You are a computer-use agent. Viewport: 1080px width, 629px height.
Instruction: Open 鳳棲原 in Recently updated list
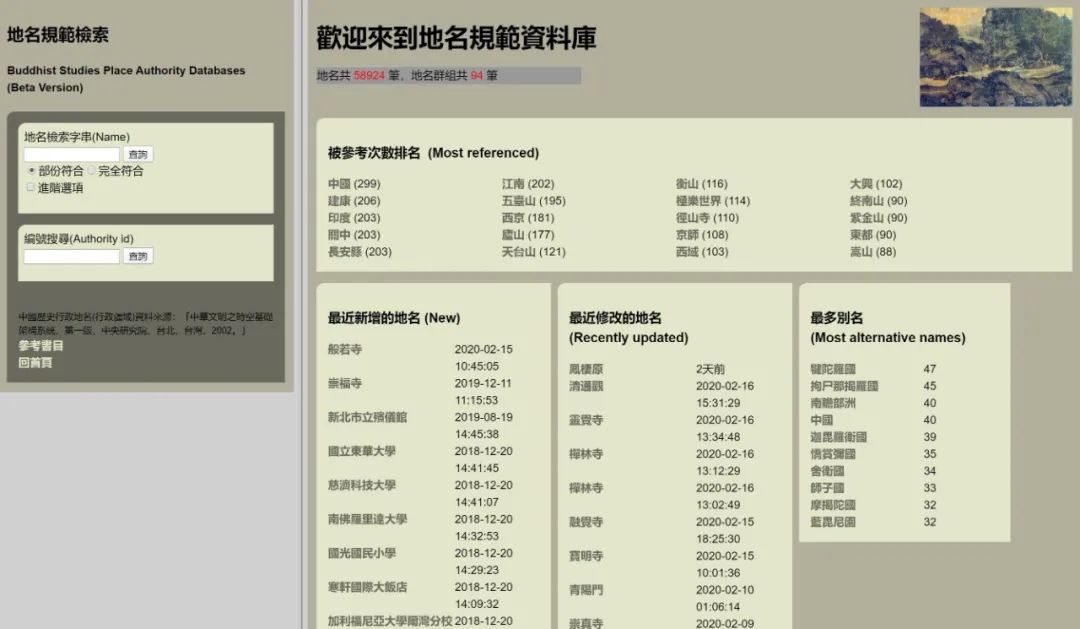tap(586, 369)
